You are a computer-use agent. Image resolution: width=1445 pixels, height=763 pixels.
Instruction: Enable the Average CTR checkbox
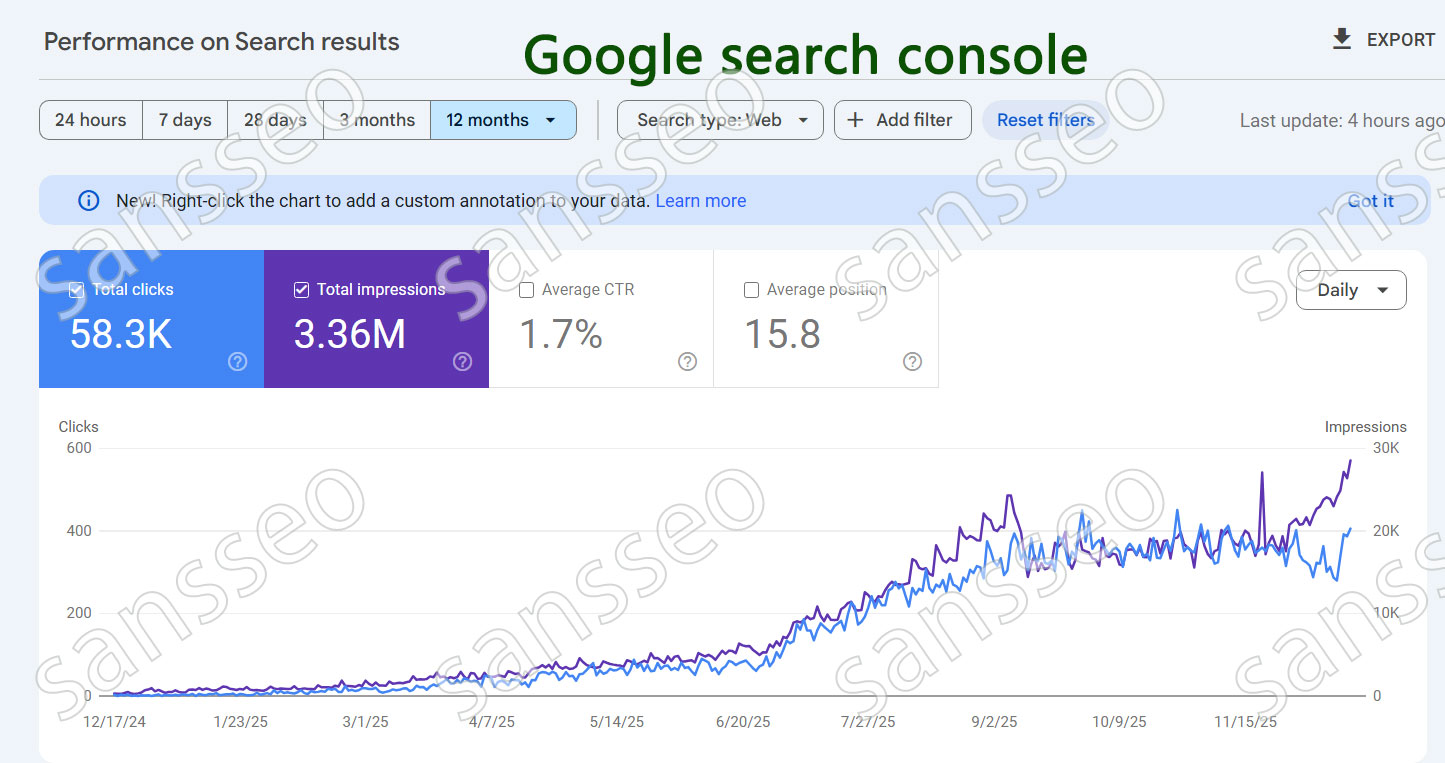coord(526,290)
